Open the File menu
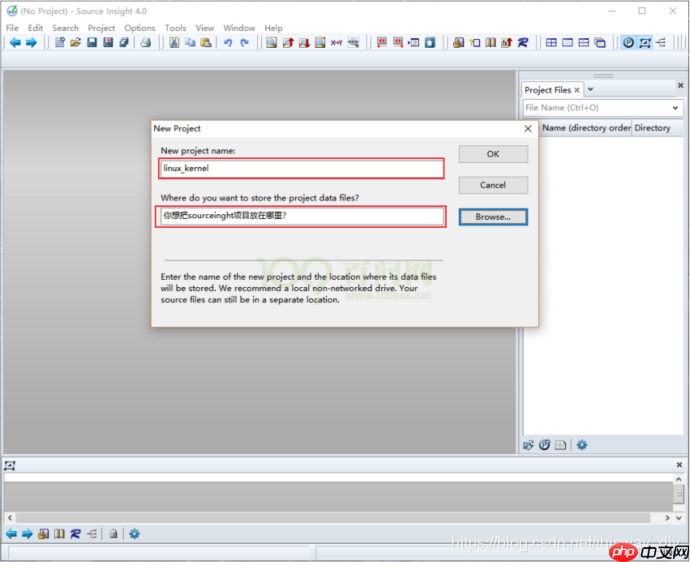 pos(12,28)
